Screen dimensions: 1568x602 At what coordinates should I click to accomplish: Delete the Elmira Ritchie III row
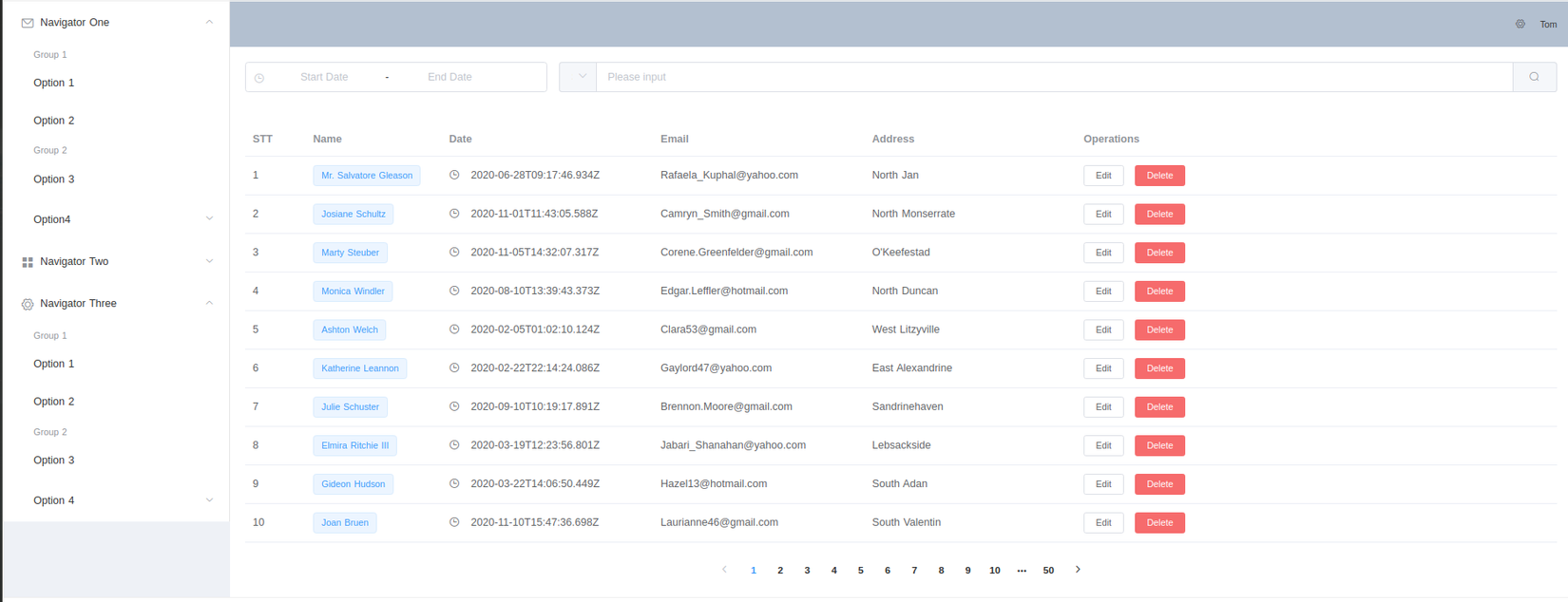click(1159, 445)
